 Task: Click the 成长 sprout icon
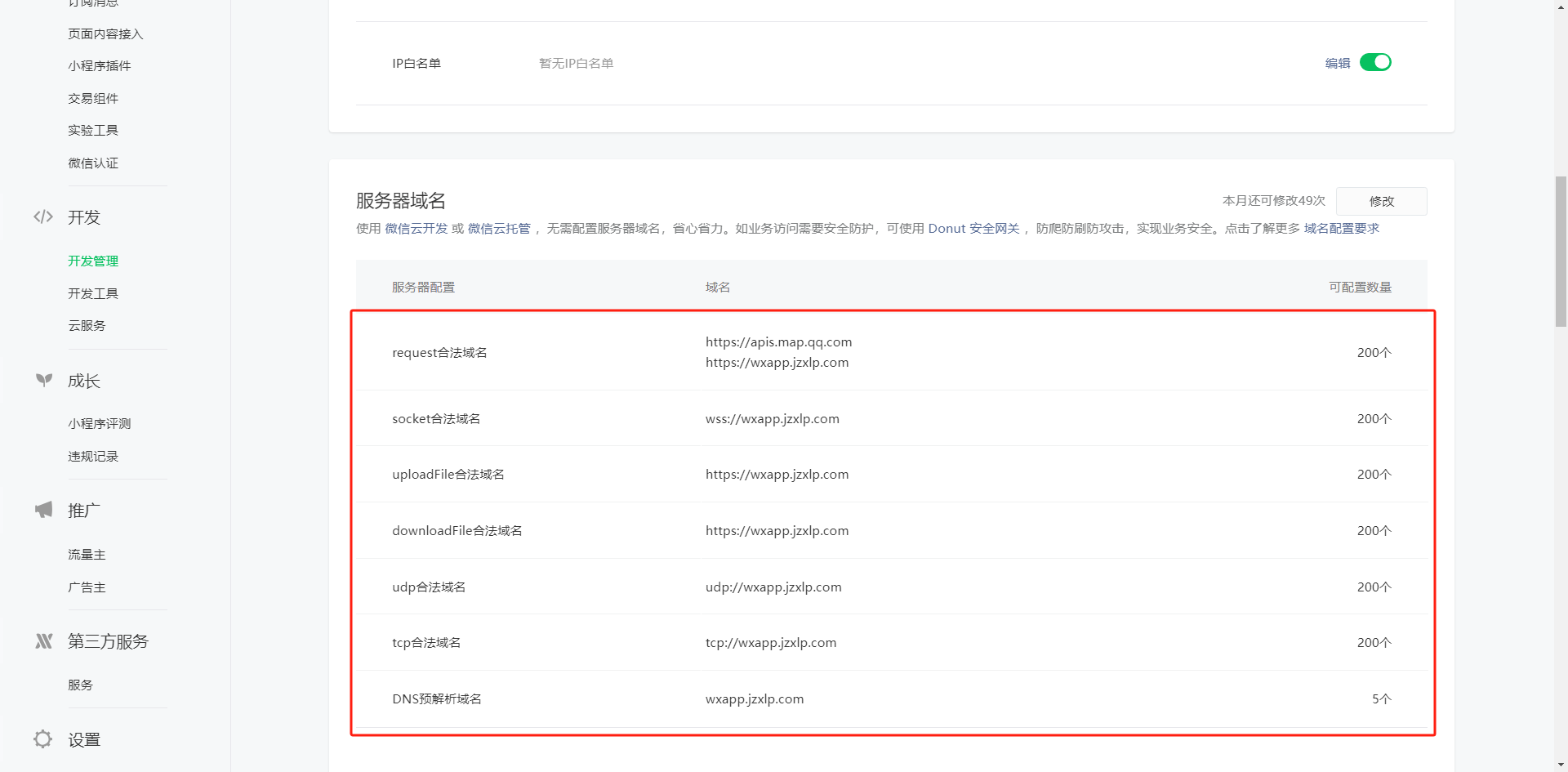44,380
